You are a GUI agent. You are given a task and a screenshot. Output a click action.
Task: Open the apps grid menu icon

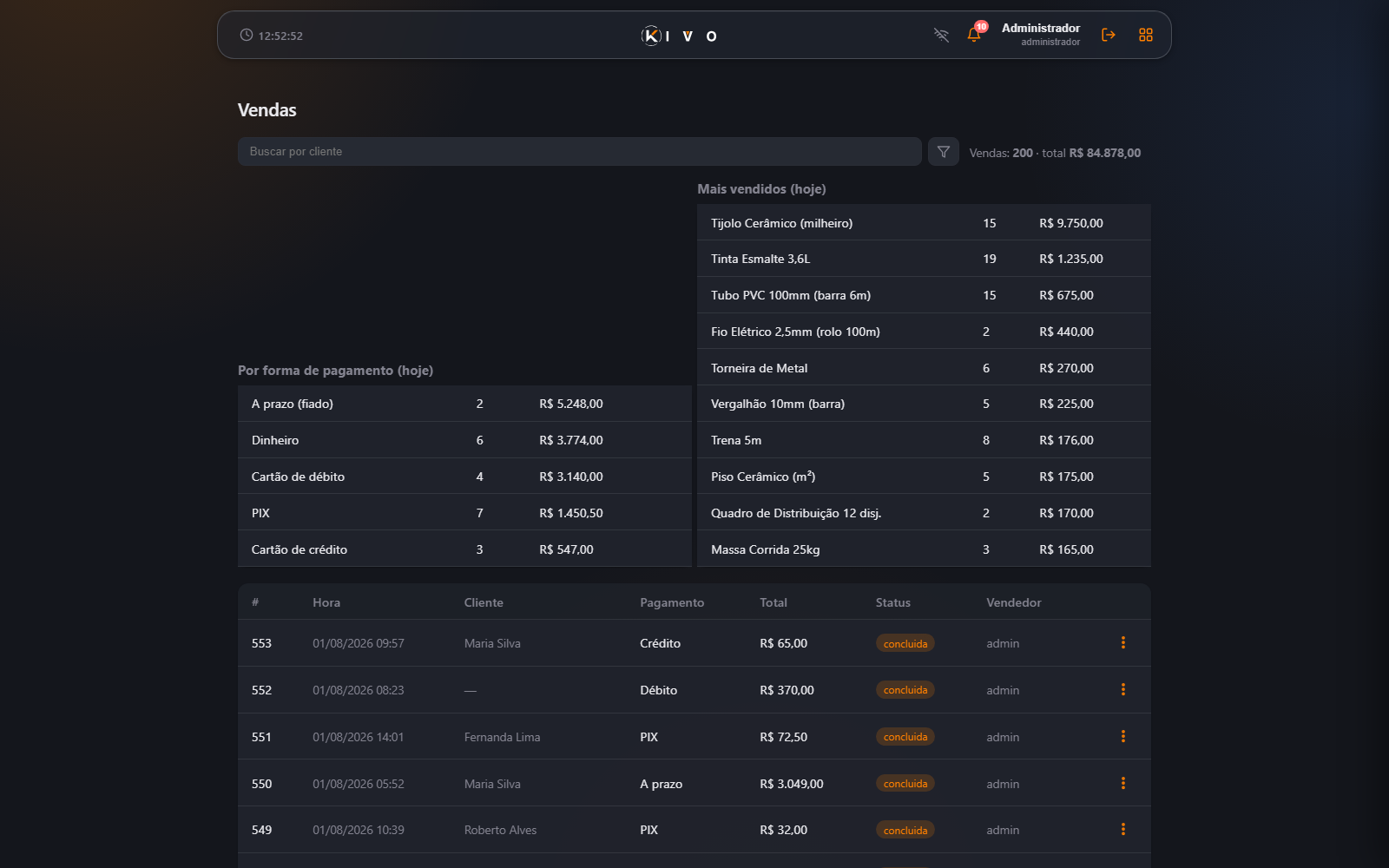1146,35
